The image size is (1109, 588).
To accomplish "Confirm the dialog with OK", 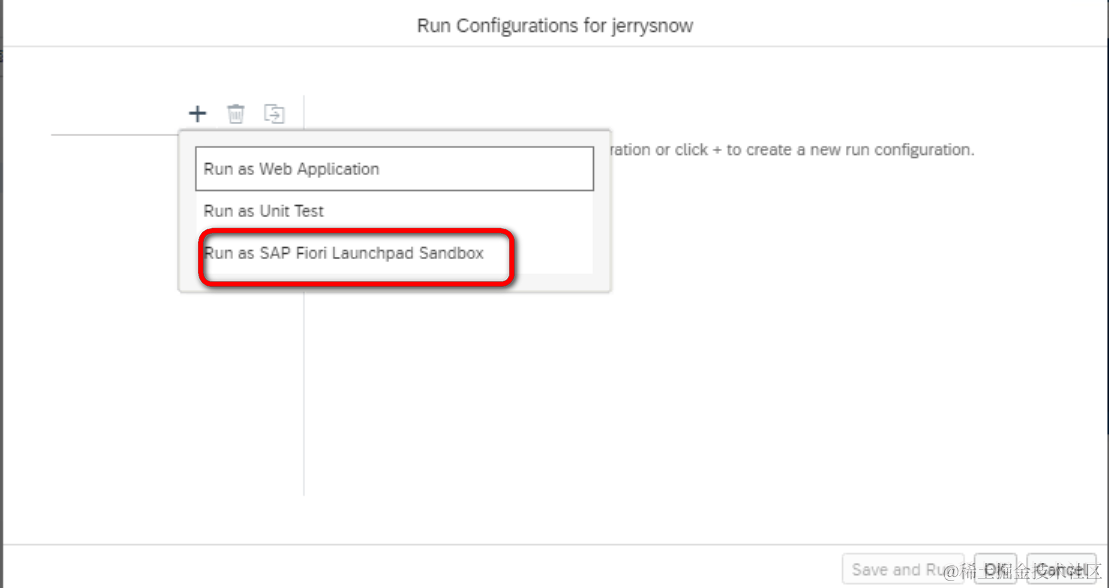I will [x=994, y=569].
